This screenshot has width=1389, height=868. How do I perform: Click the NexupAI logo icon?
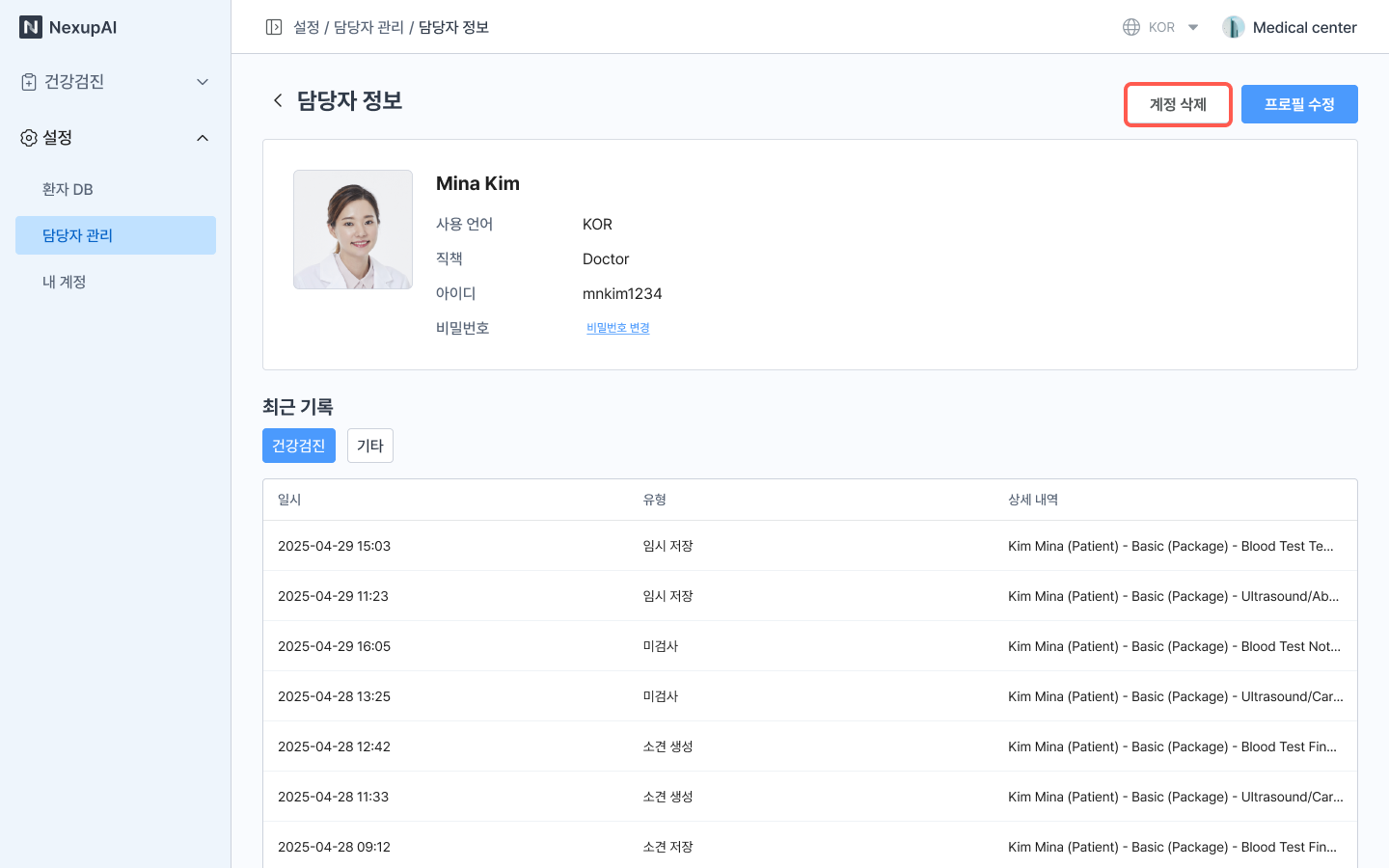(31, 27)
